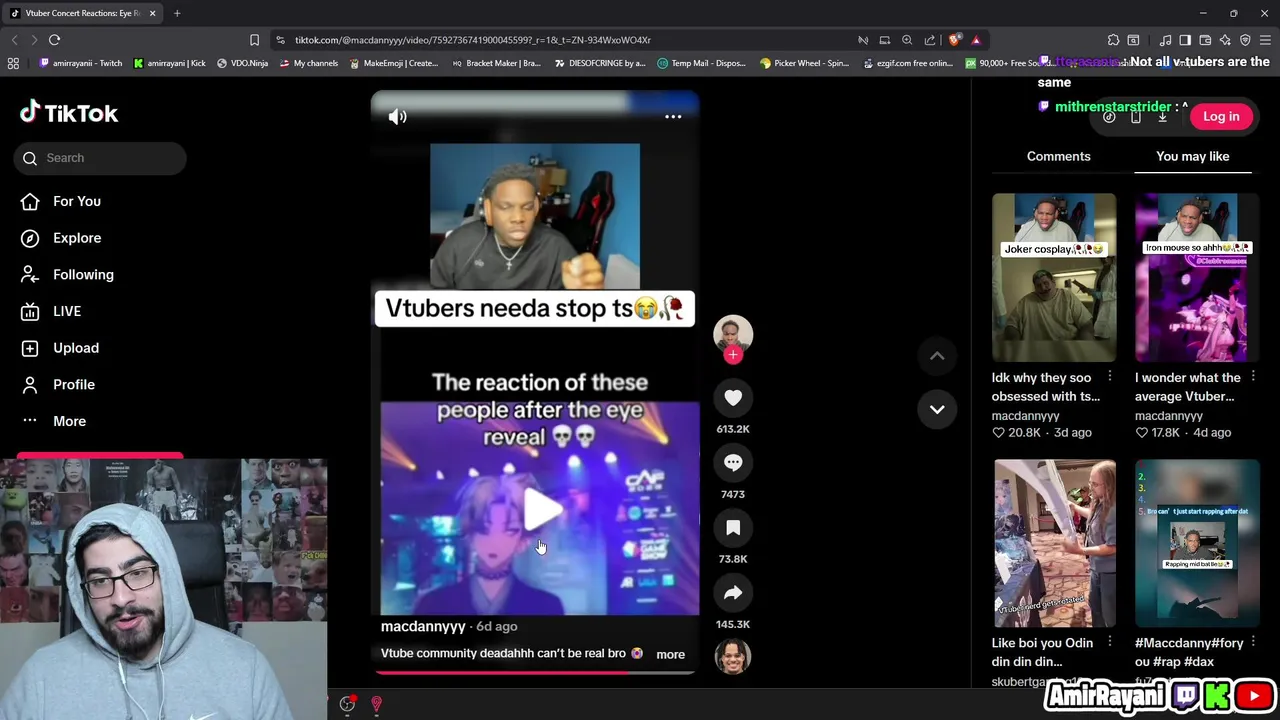Open the 'My channels' bookmark
Viewport: 1280px width, 720px height.
(x=308, y=63)
